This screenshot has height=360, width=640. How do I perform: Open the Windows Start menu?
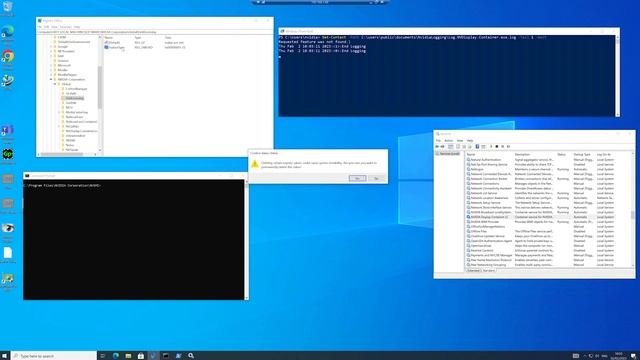pyautogui.click(x=5, y=356)
